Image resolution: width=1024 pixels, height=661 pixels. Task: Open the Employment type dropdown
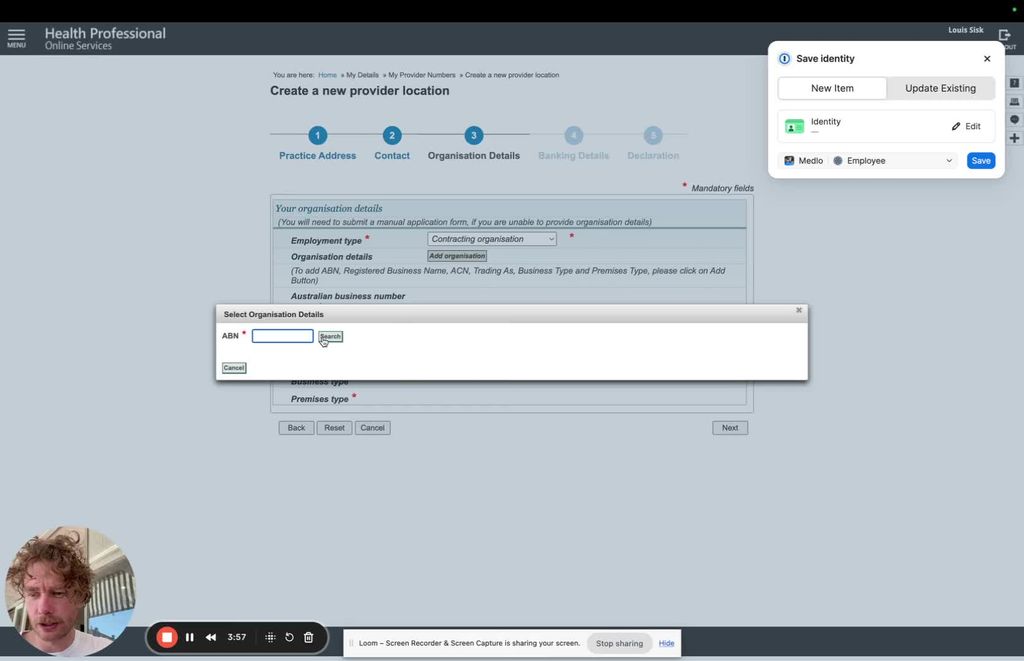492,239
